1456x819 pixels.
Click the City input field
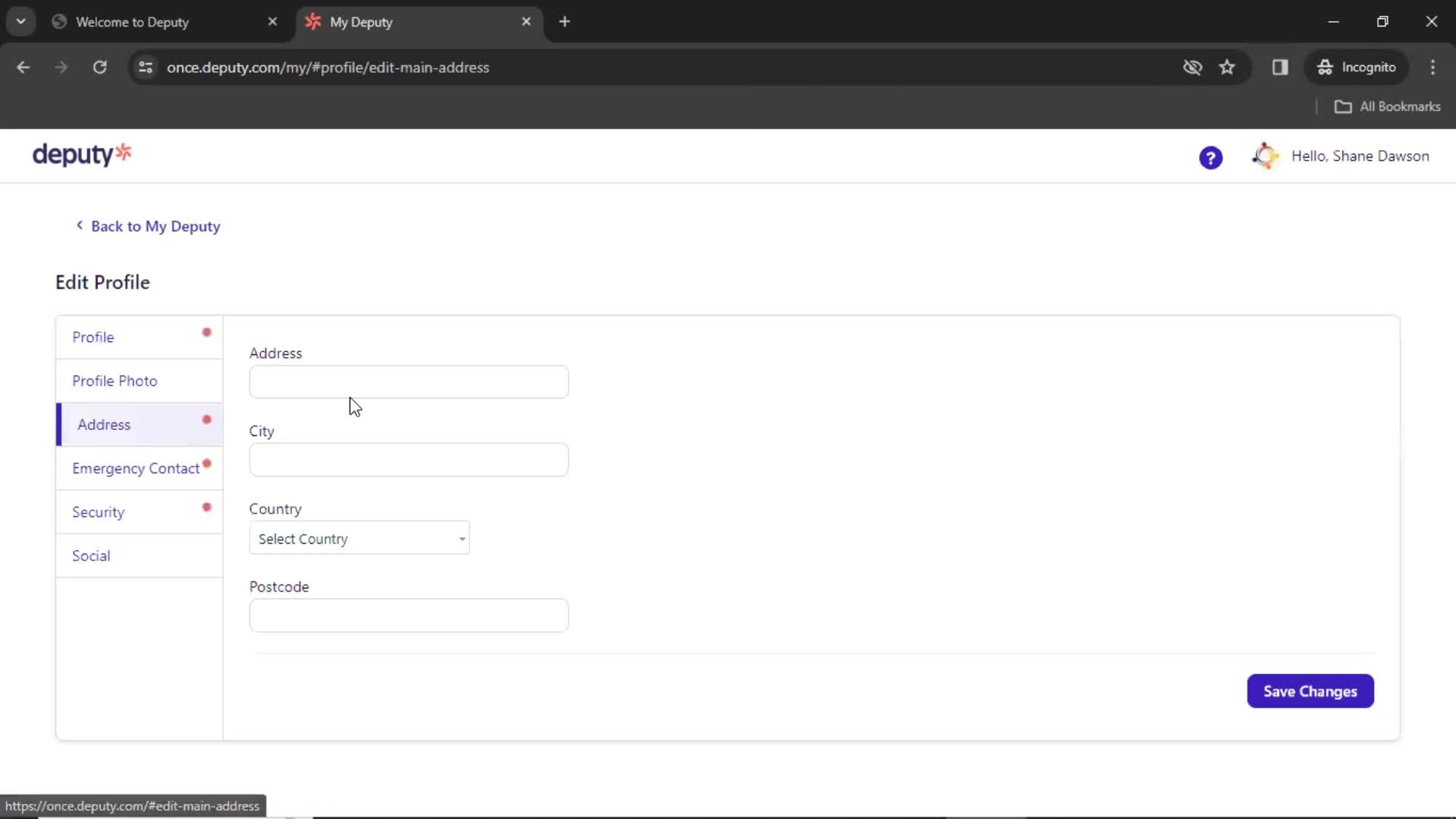[x=409, y=459]
